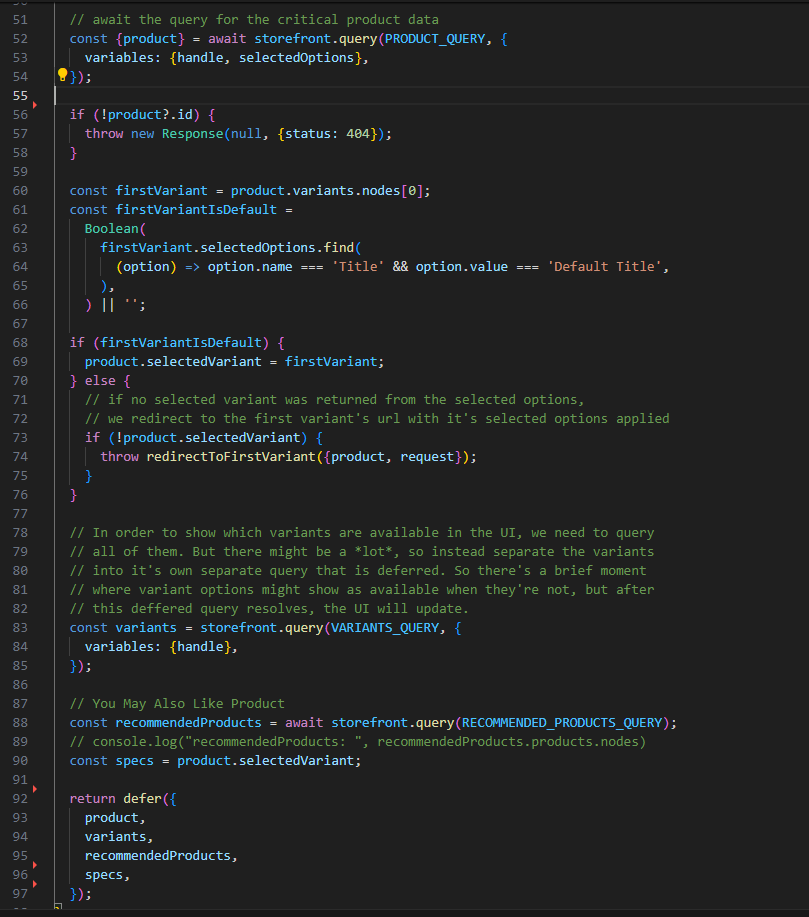
Task: Click 'product.variants.nodes[0]' on line 60
Action: coord(327,191)
